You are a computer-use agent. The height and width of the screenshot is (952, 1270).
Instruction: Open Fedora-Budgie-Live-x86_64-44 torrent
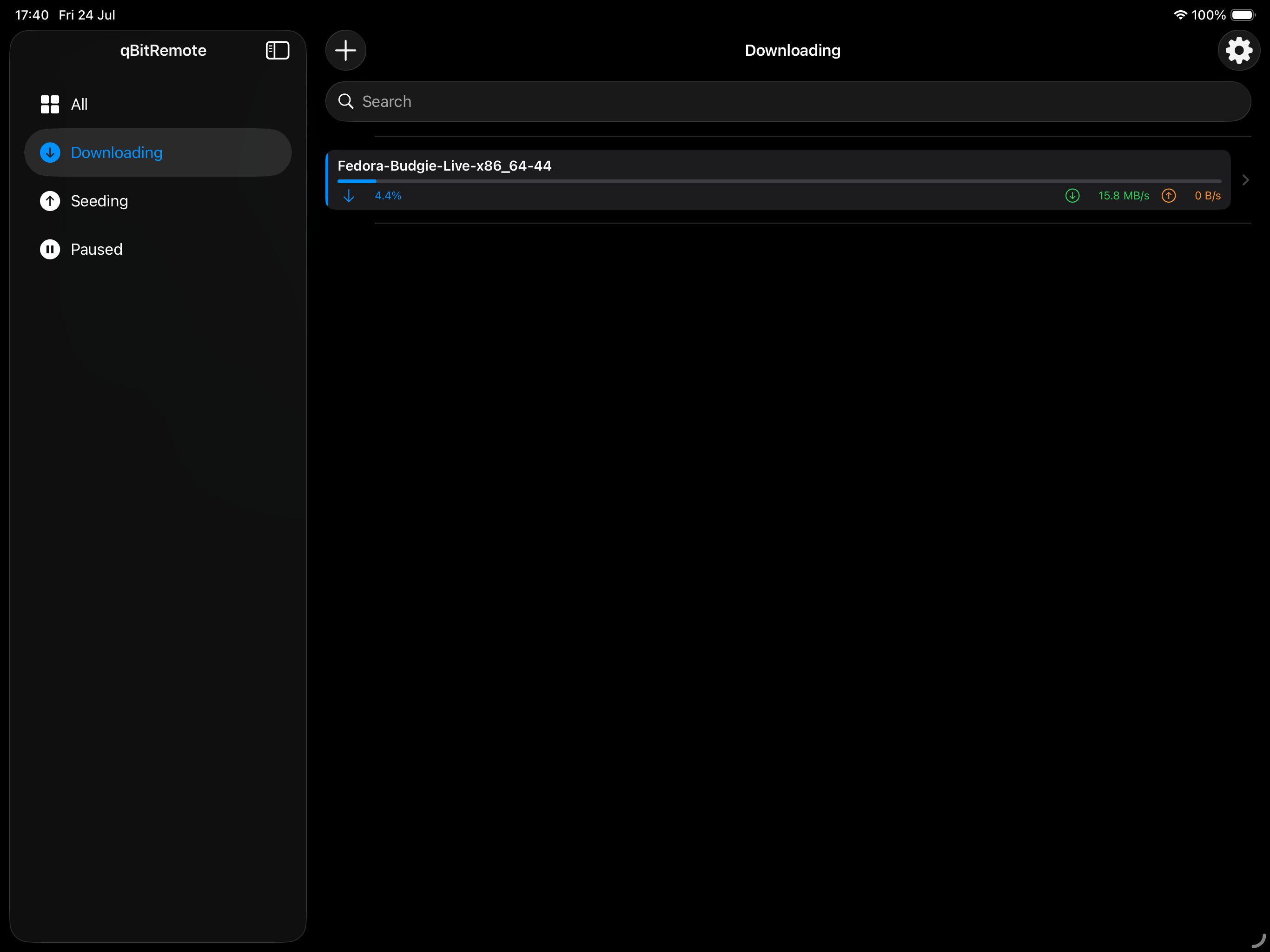[778, 180]
